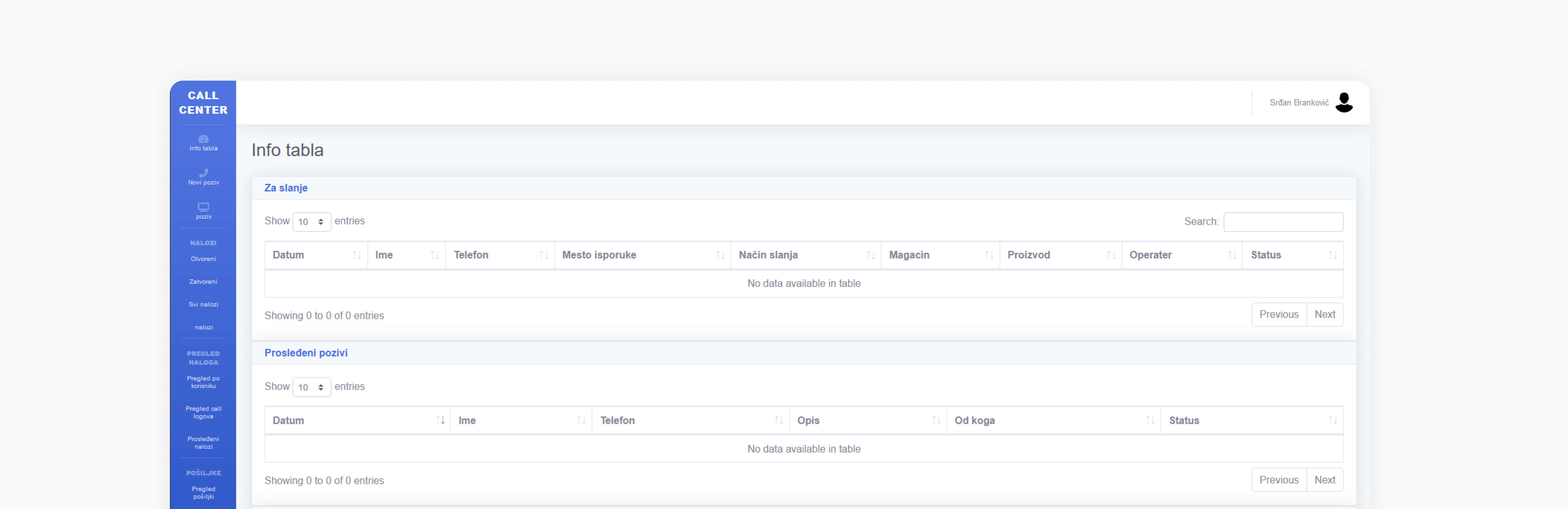
Task: Sort Za slanje table by Ime
Action: point(407,255)
